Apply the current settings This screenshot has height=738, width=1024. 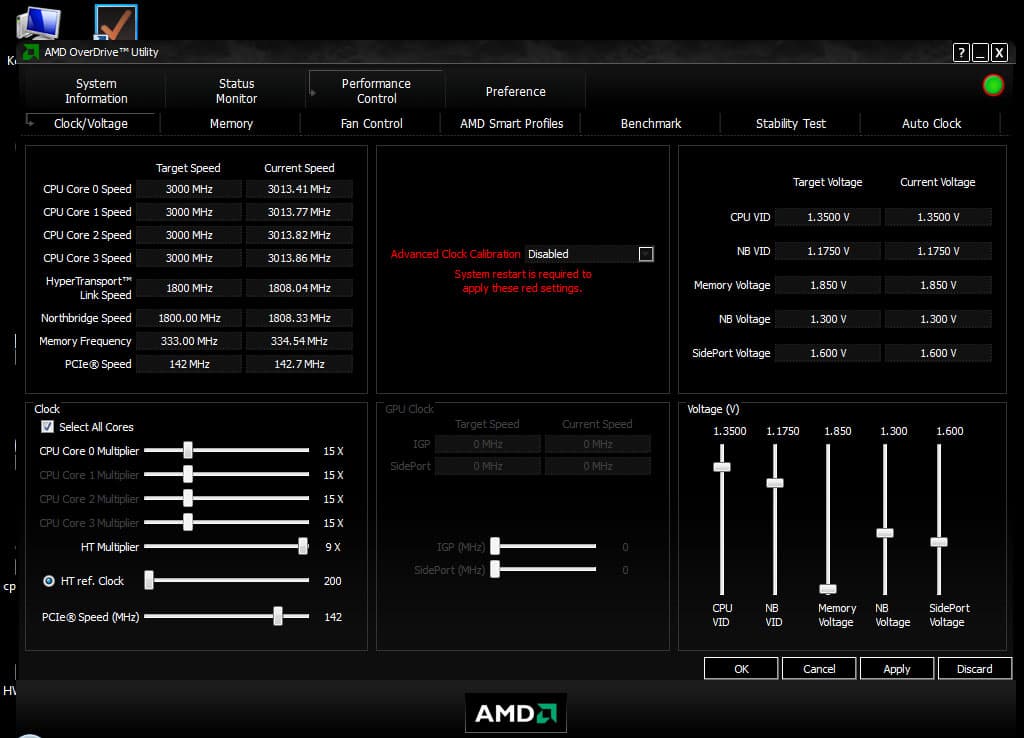pyautogui.click(x=897, y=669)
